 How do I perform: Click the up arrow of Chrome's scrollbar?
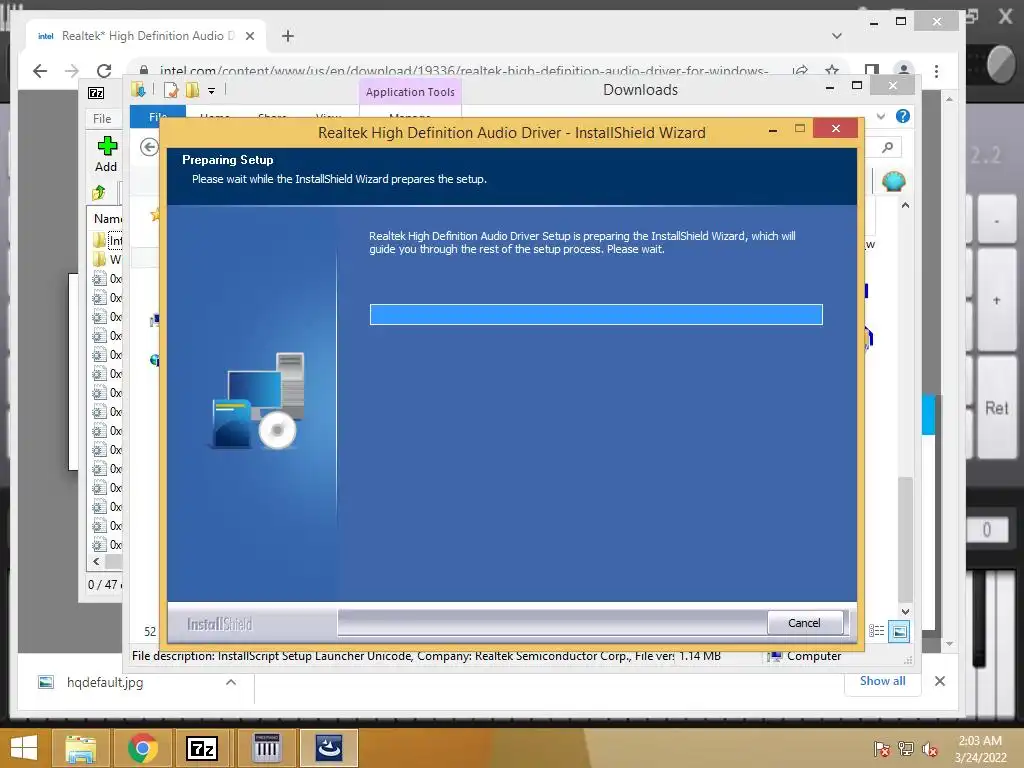coord(950,99)
